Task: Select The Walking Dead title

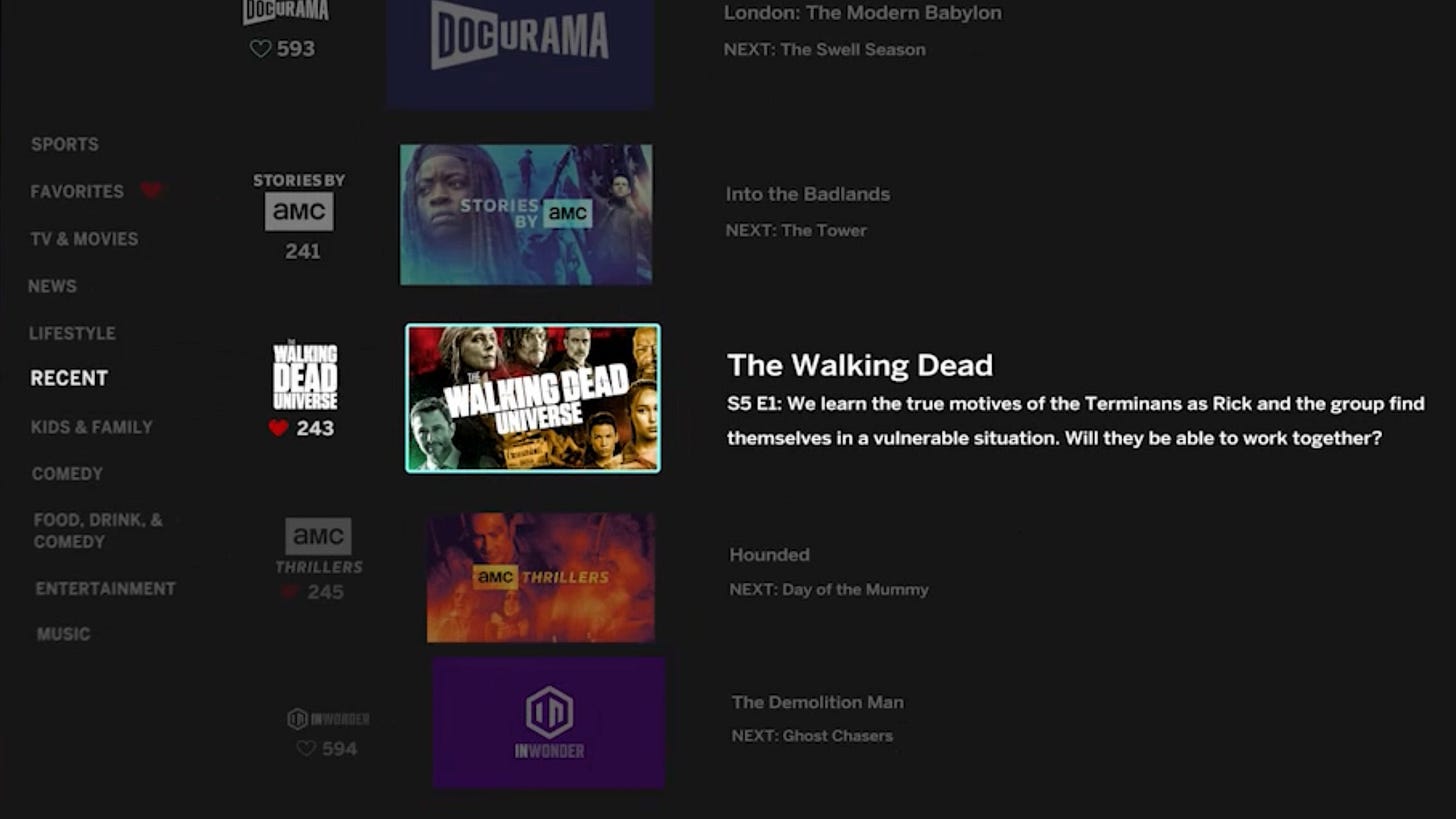Action: [860, 365]
